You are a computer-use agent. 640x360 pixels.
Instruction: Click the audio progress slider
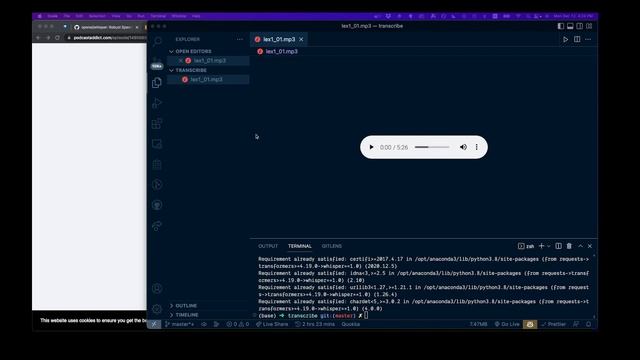coord(432,147)
